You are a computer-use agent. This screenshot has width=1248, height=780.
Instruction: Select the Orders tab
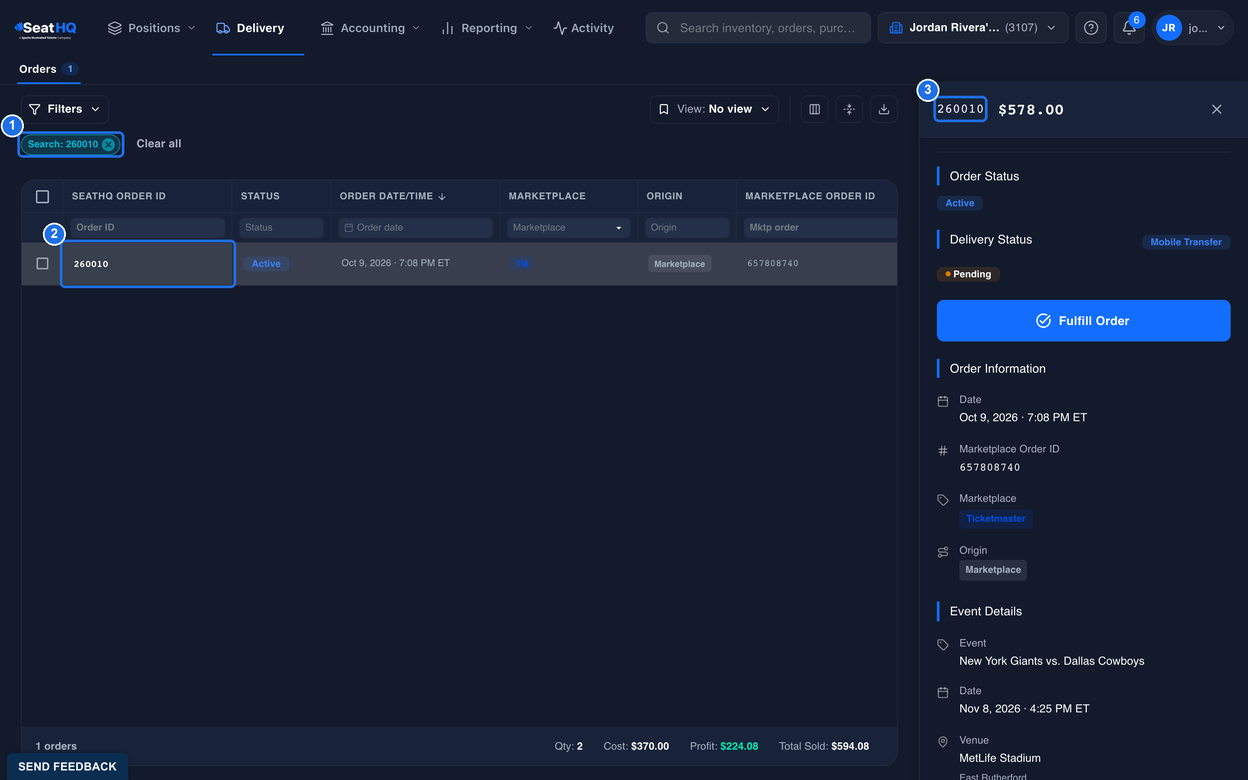[x=48, y=69]
